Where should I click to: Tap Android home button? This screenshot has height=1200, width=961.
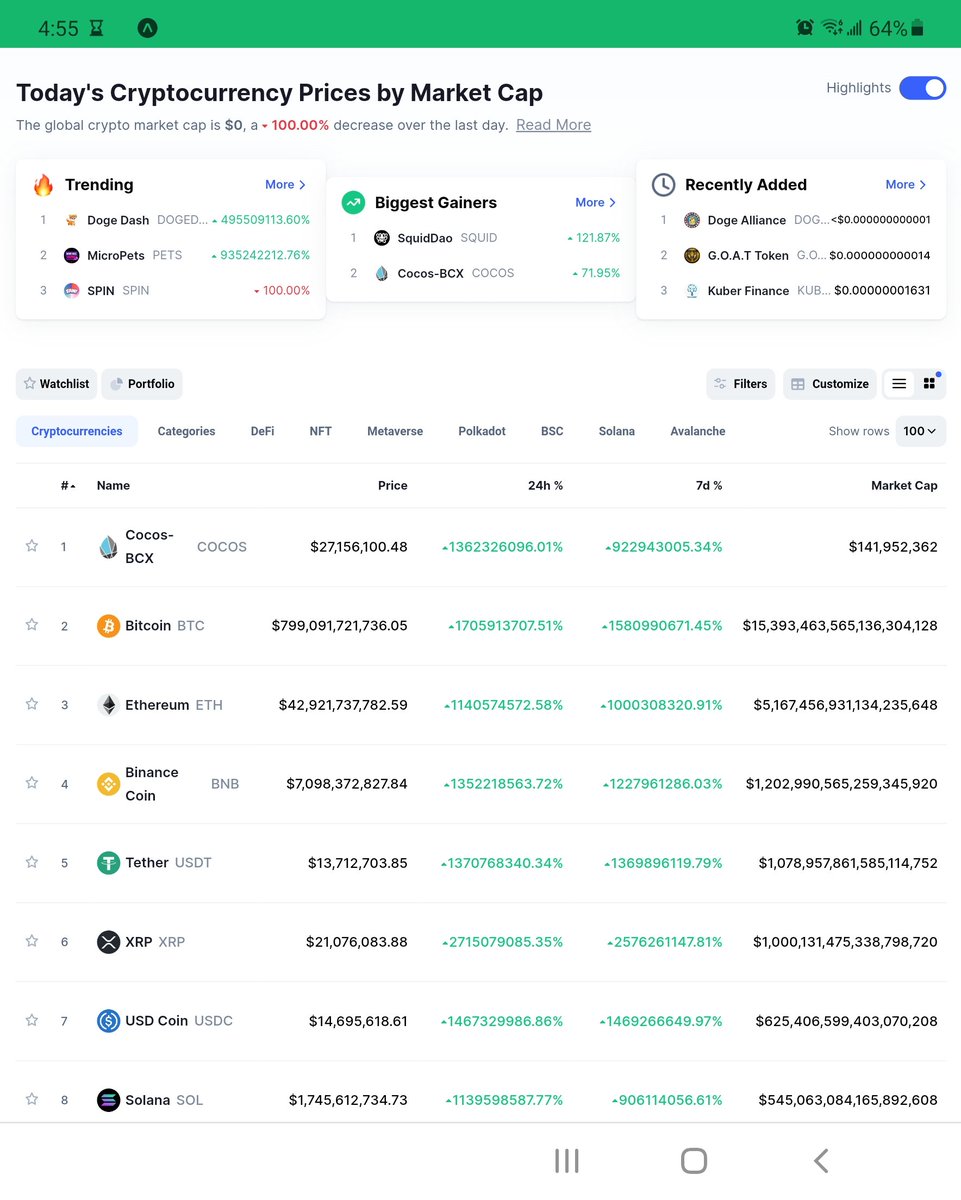pyautogui.click(x=694, y=1161)
